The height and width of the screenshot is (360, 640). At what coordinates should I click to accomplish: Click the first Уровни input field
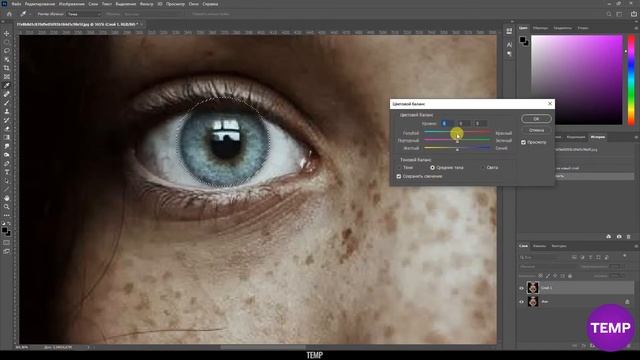coord(446,123)
